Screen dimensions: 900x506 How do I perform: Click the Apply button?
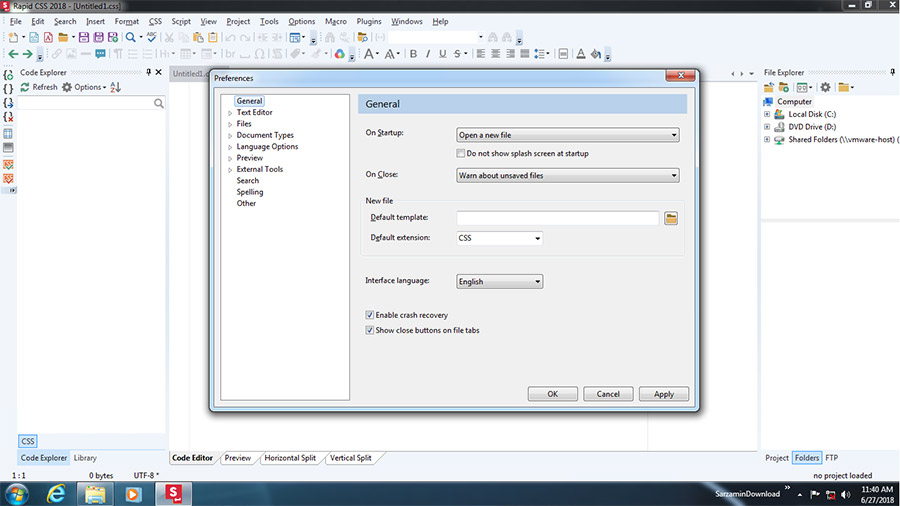point(664,394)
